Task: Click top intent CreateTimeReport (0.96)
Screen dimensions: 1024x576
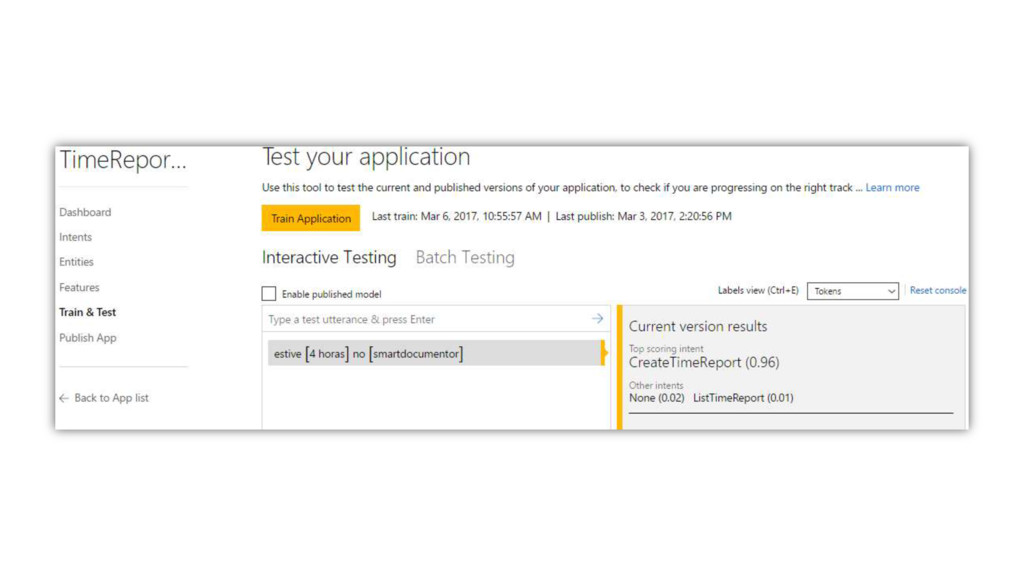Action: 704,362
